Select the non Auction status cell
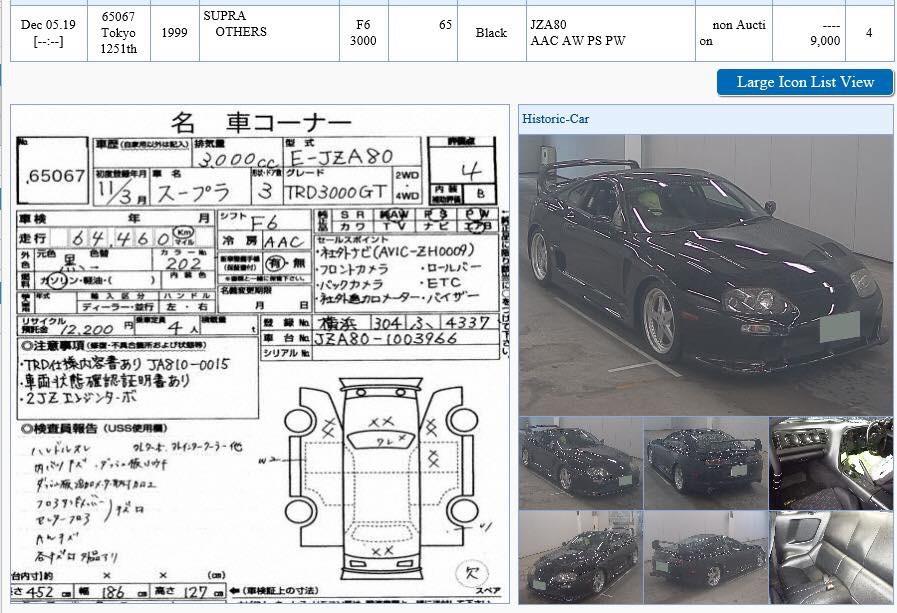The height and width of the screenshot is (613, 897). (738, 32)
